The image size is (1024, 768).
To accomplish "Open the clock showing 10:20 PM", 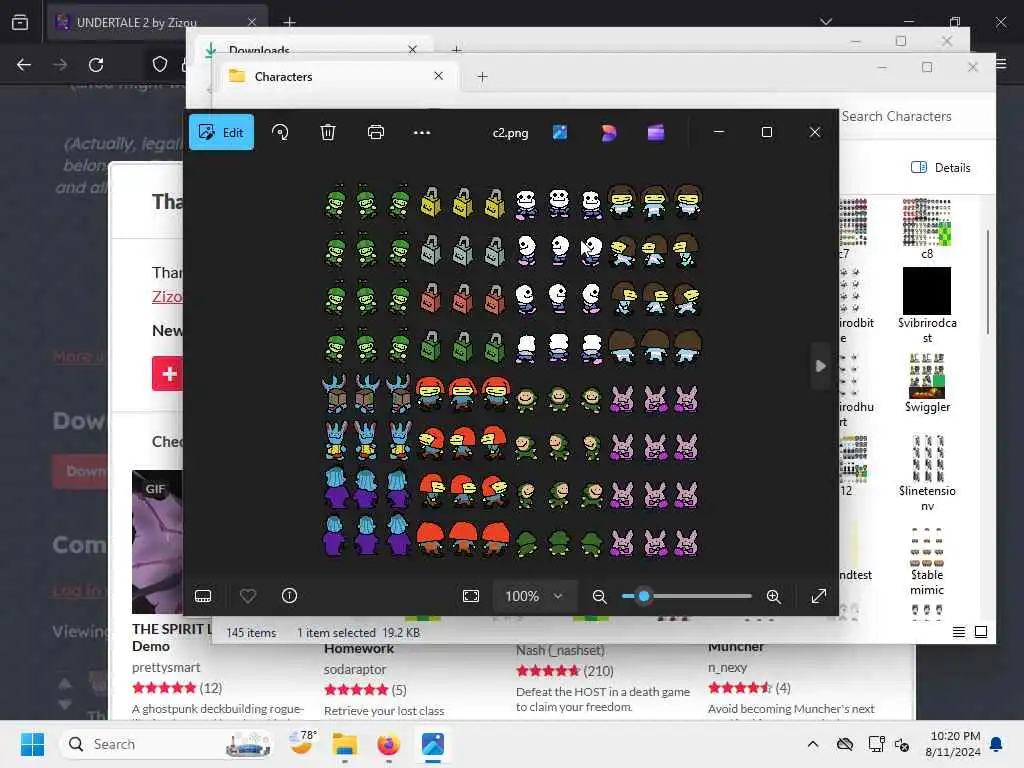I will point(953,744).
